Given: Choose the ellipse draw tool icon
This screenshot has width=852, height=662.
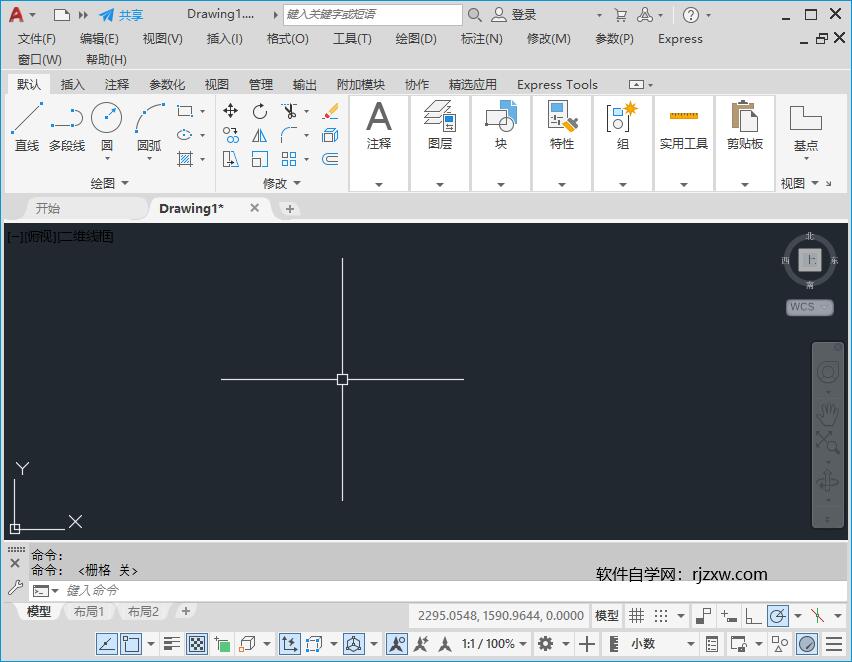Looking at the screenshot, I should [x=185, y=135].
